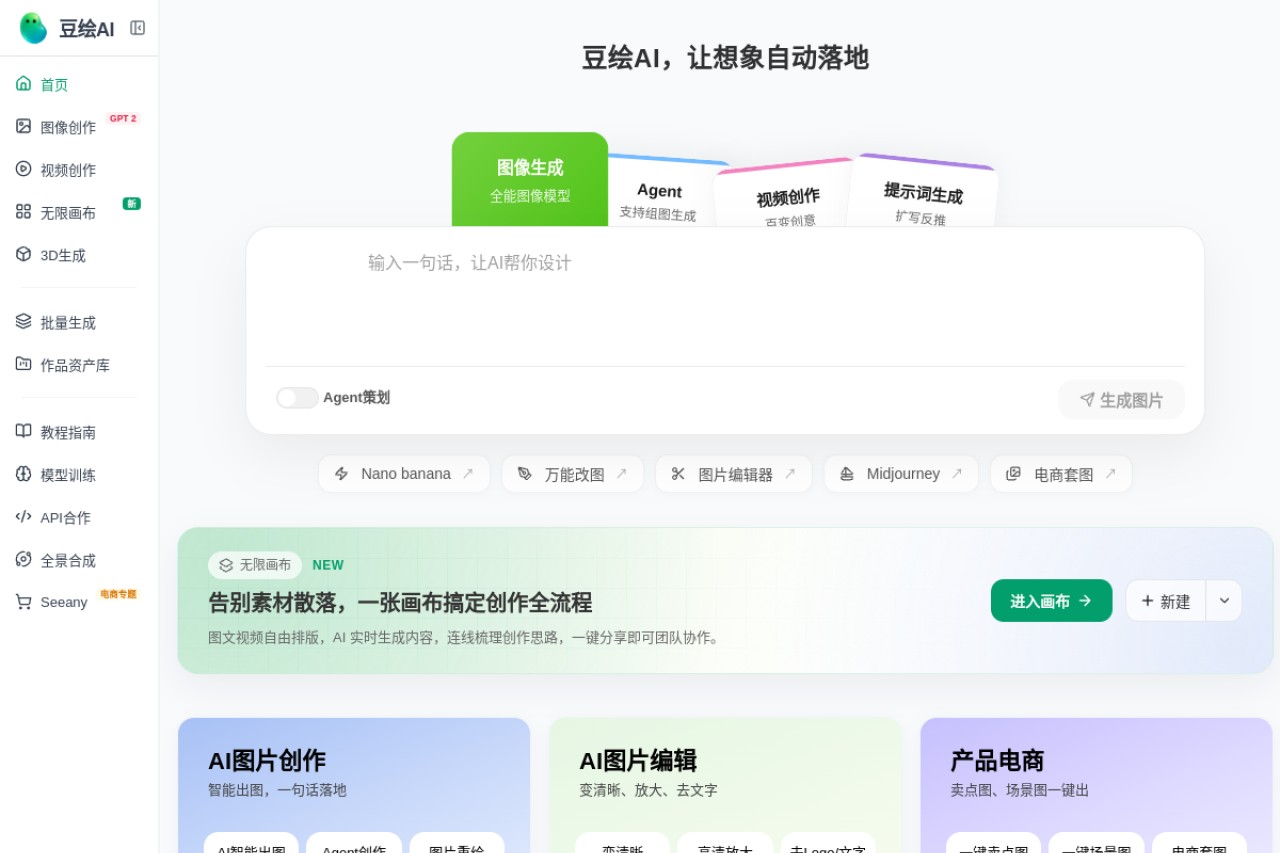
Task: Click the external arrow on Nano banana
Action: point(468,474)
